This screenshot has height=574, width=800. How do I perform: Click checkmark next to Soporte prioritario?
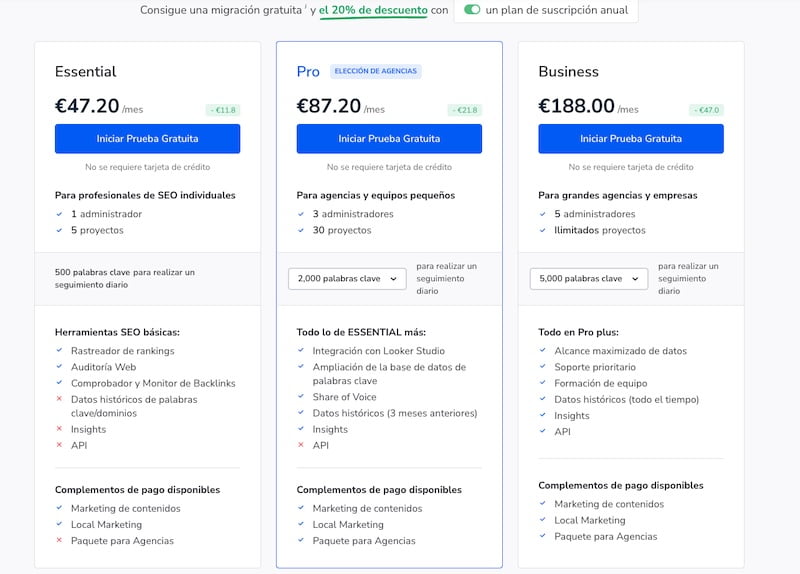point(543,367)
